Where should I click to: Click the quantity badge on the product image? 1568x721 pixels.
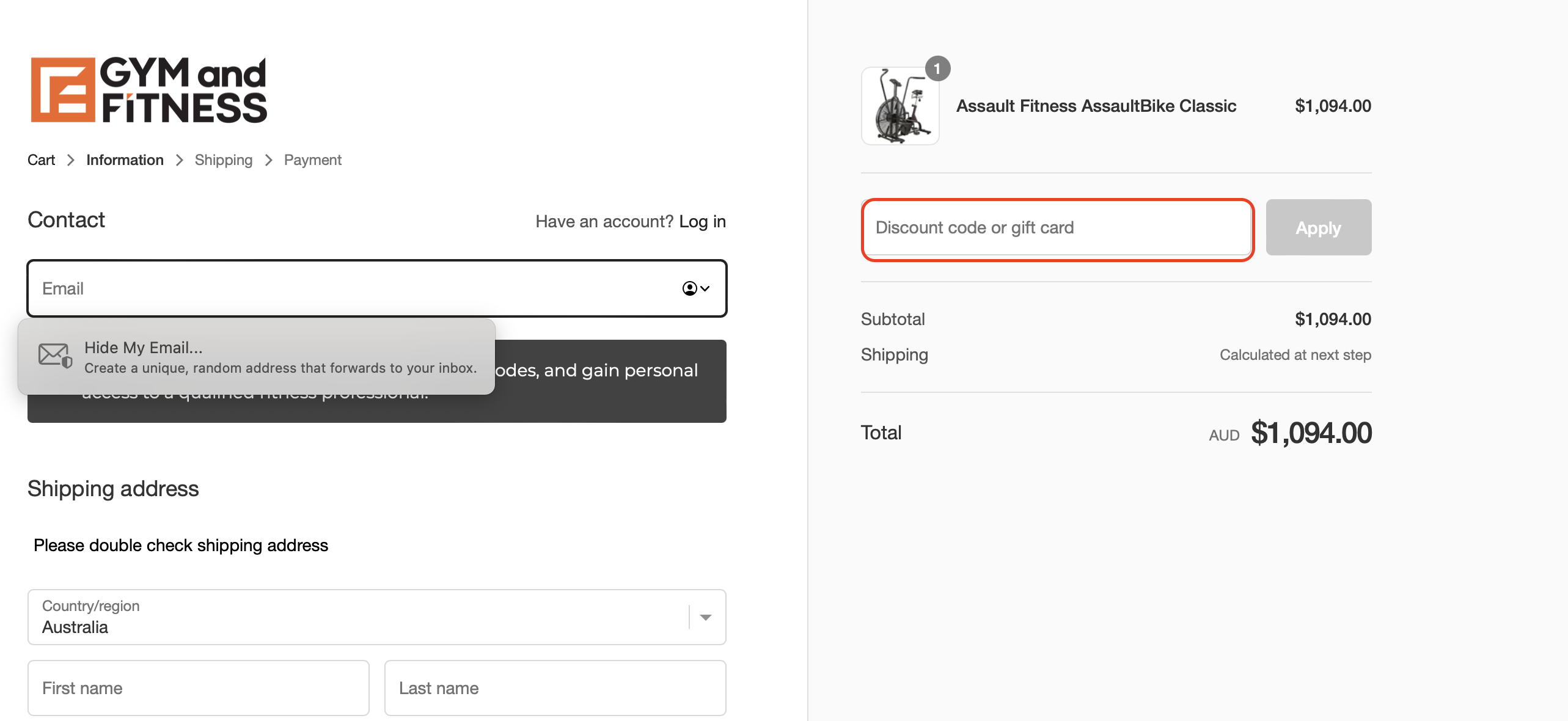tap(938, 68)
